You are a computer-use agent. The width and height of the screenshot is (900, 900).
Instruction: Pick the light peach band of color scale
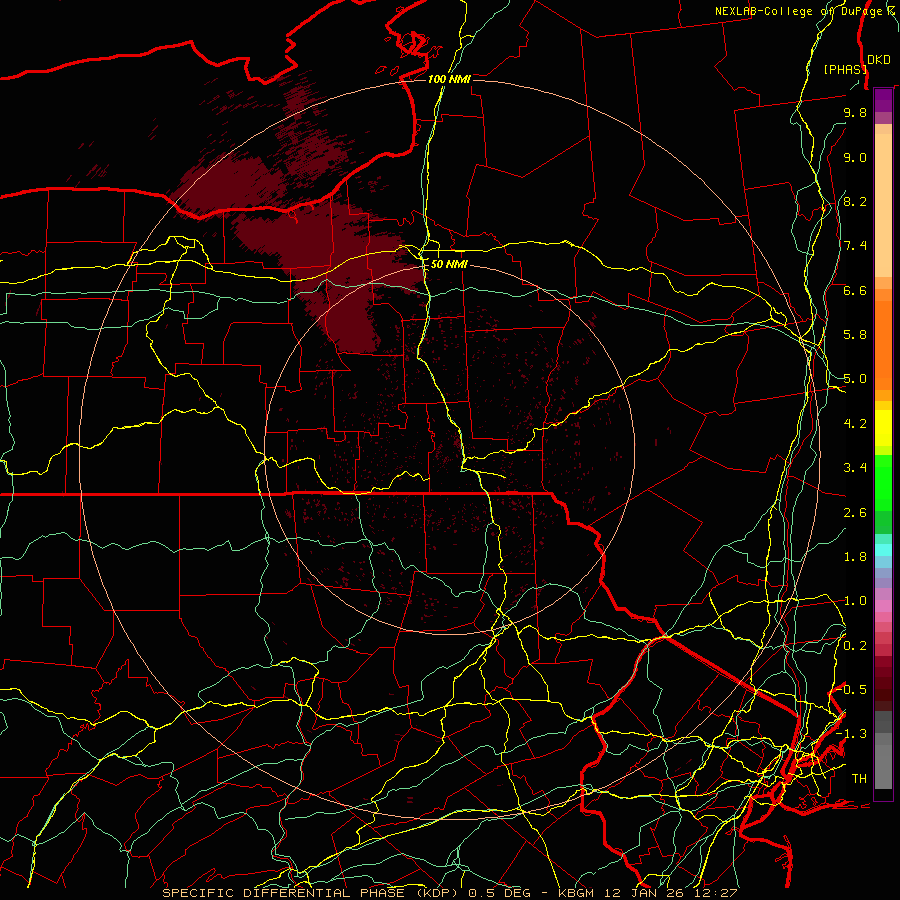click(883, 205)
